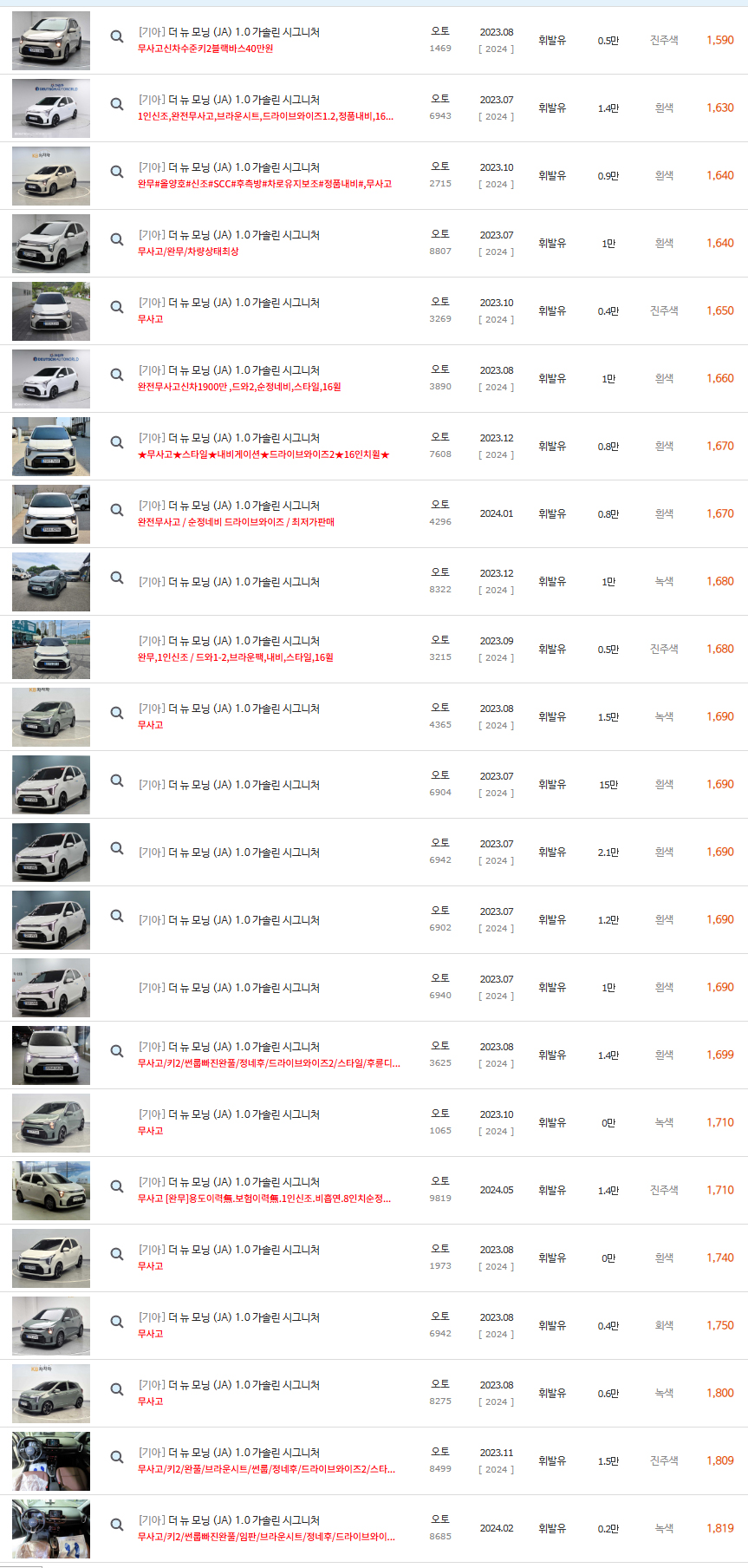Click the price 1,740
Screen dimensions: 748x1568
[x=719, y=1258]
